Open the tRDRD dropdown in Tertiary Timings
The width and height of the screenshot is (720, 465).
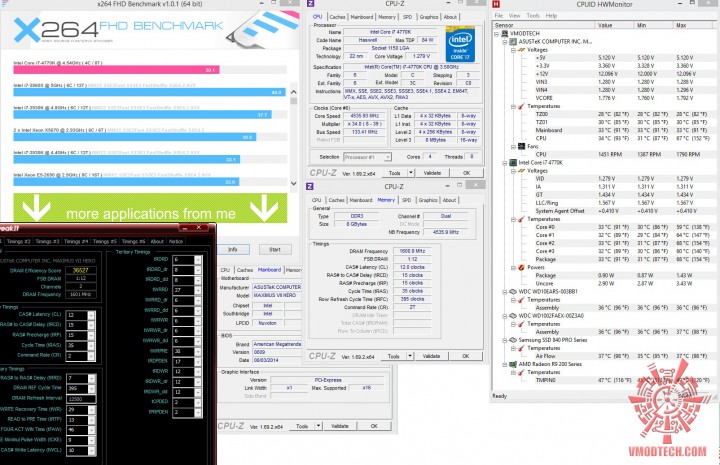point(198,260)
